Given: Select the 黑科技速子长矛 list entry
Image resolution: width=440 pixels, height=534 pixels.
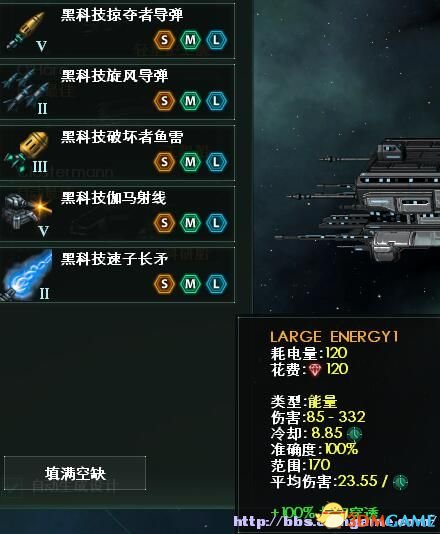Looking at the screenshot, I should coord(117,275).
